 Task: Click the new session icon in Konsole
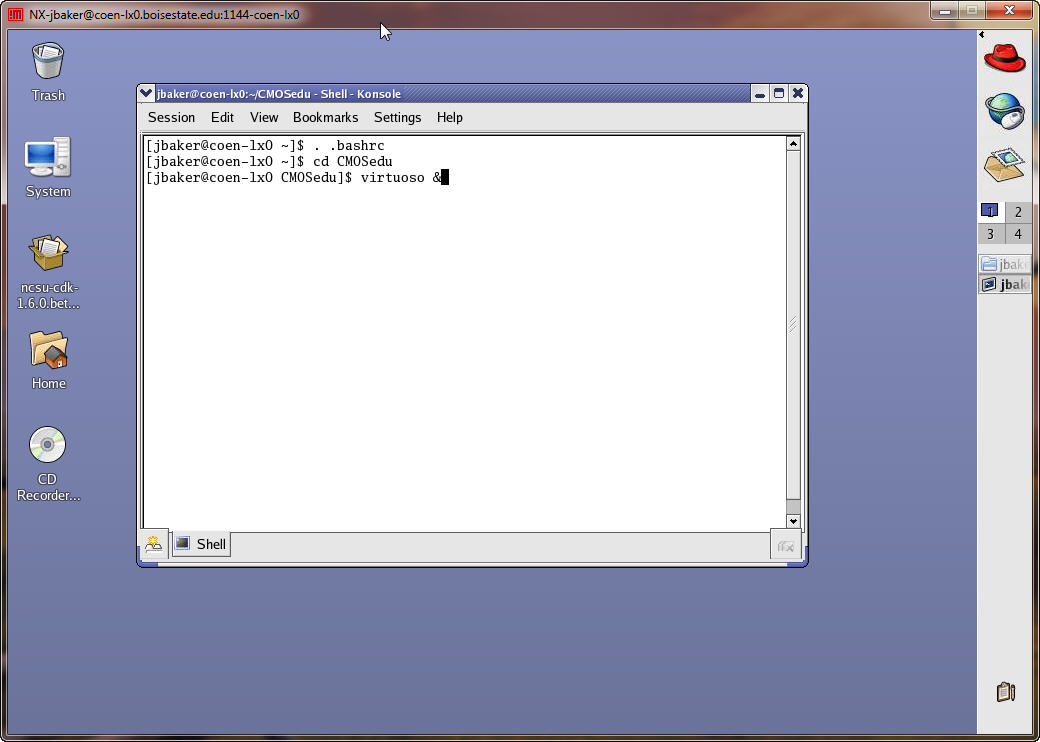[153, 544]
